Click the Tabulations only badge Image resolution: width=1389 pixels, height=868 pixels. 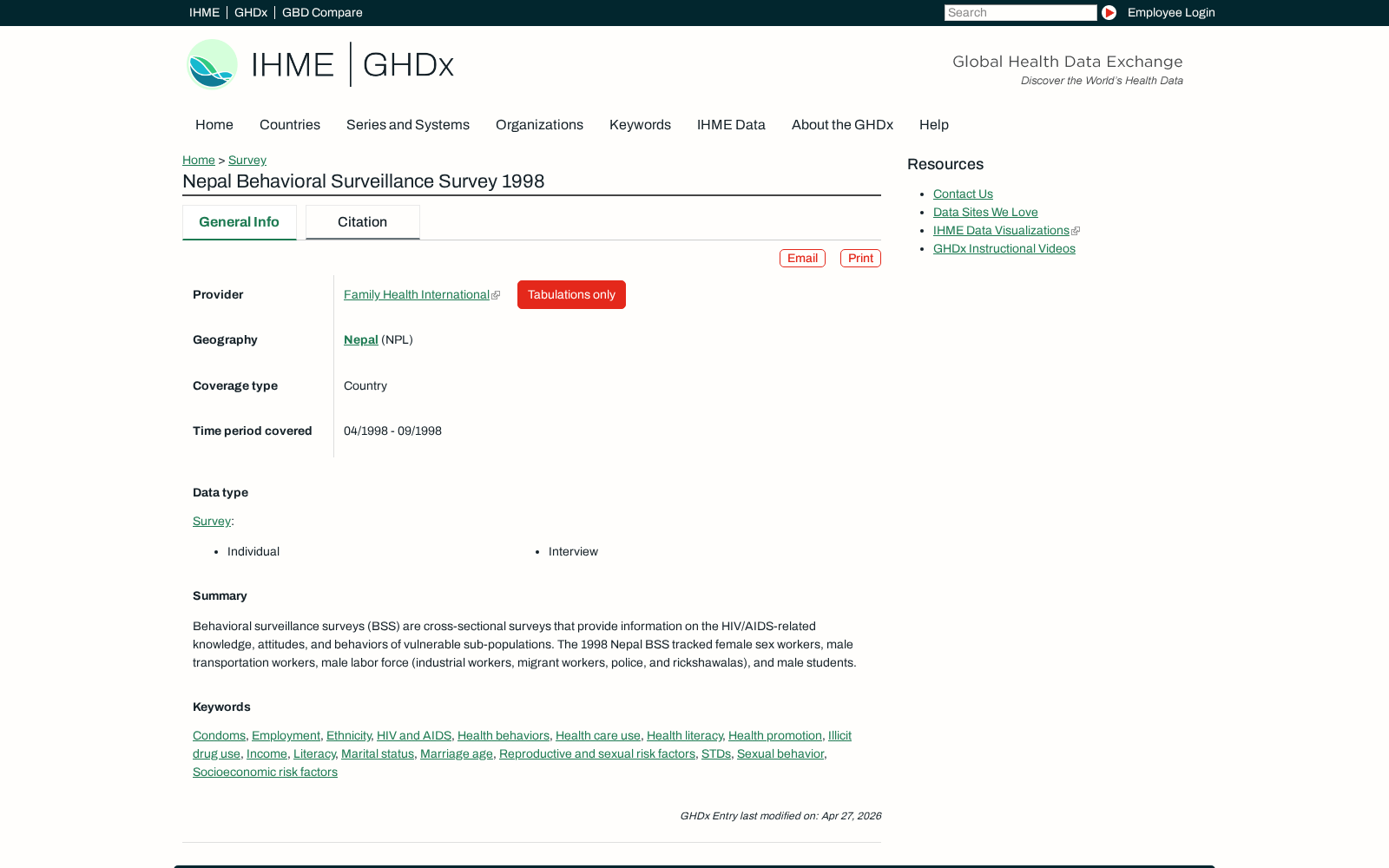click(x=571, y=295)
